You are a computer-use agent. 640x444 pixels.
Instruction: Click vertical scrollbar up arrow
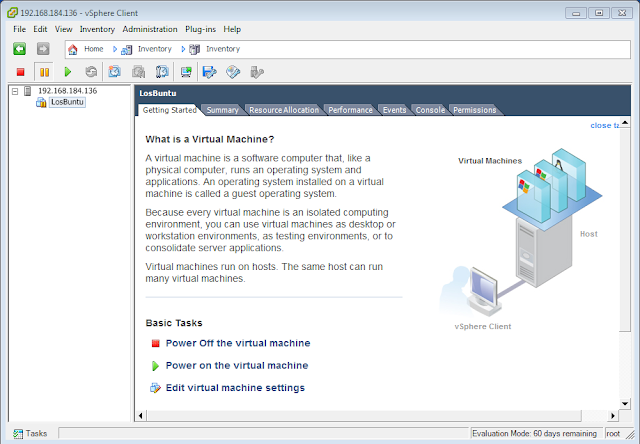pyautogui.click(x=625, y=123)
